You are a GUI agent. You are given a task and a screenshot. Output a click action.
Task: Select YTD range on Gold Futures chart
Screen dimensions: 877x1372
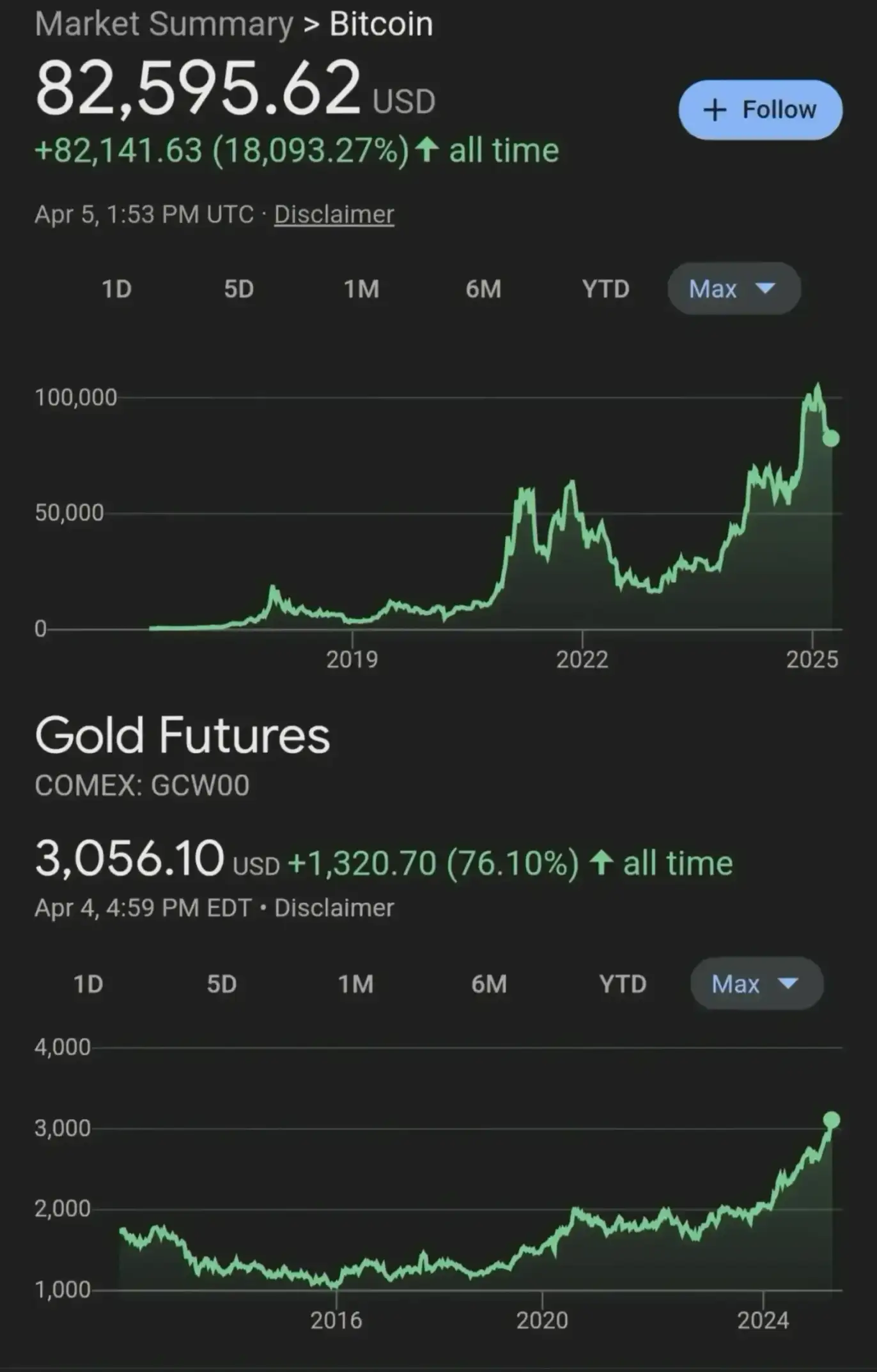pyautogui.click(x=623, y=983)
